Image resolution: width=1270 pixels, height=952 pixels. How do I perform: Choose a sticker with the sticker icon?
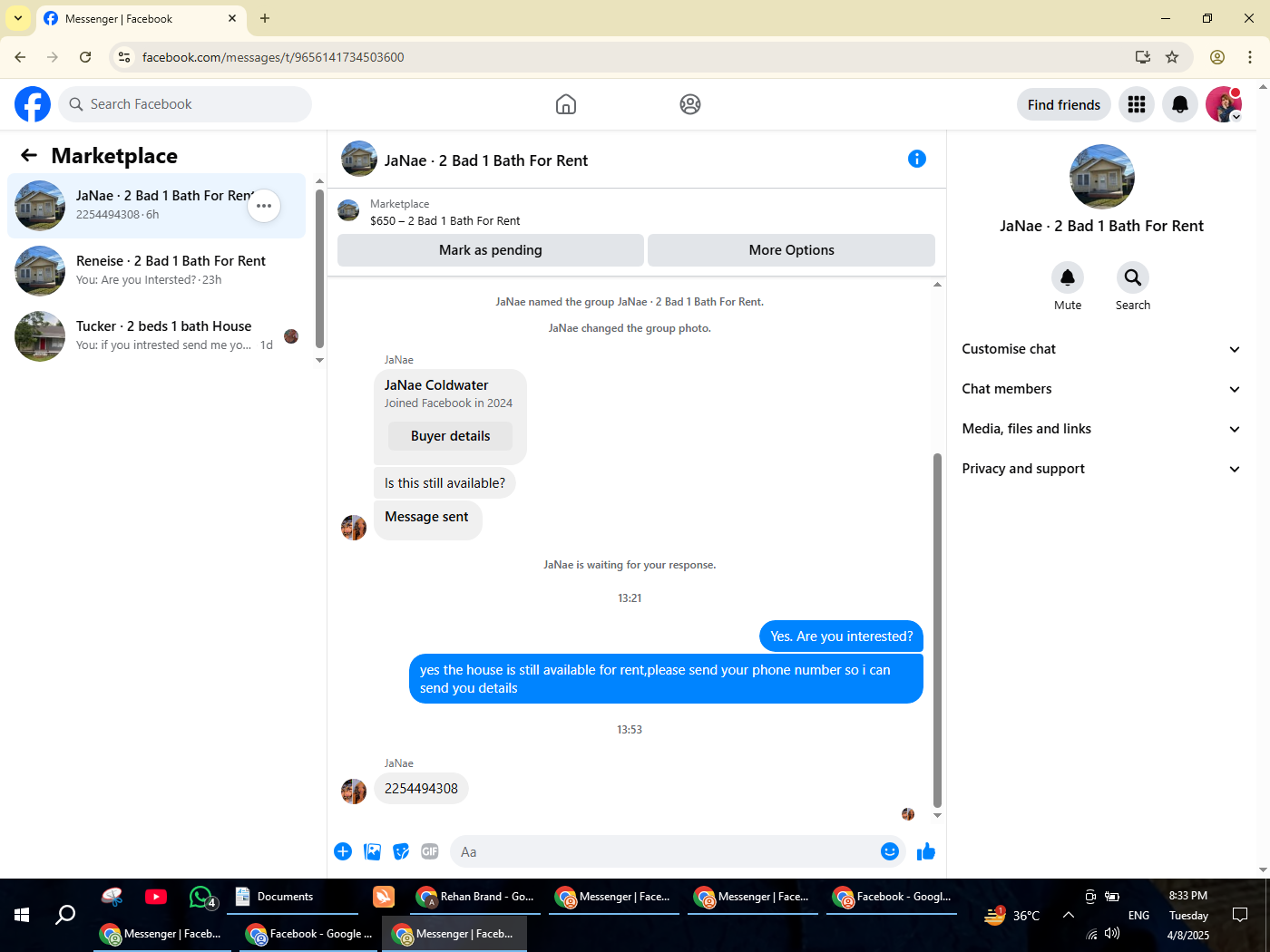pos(401,851)
